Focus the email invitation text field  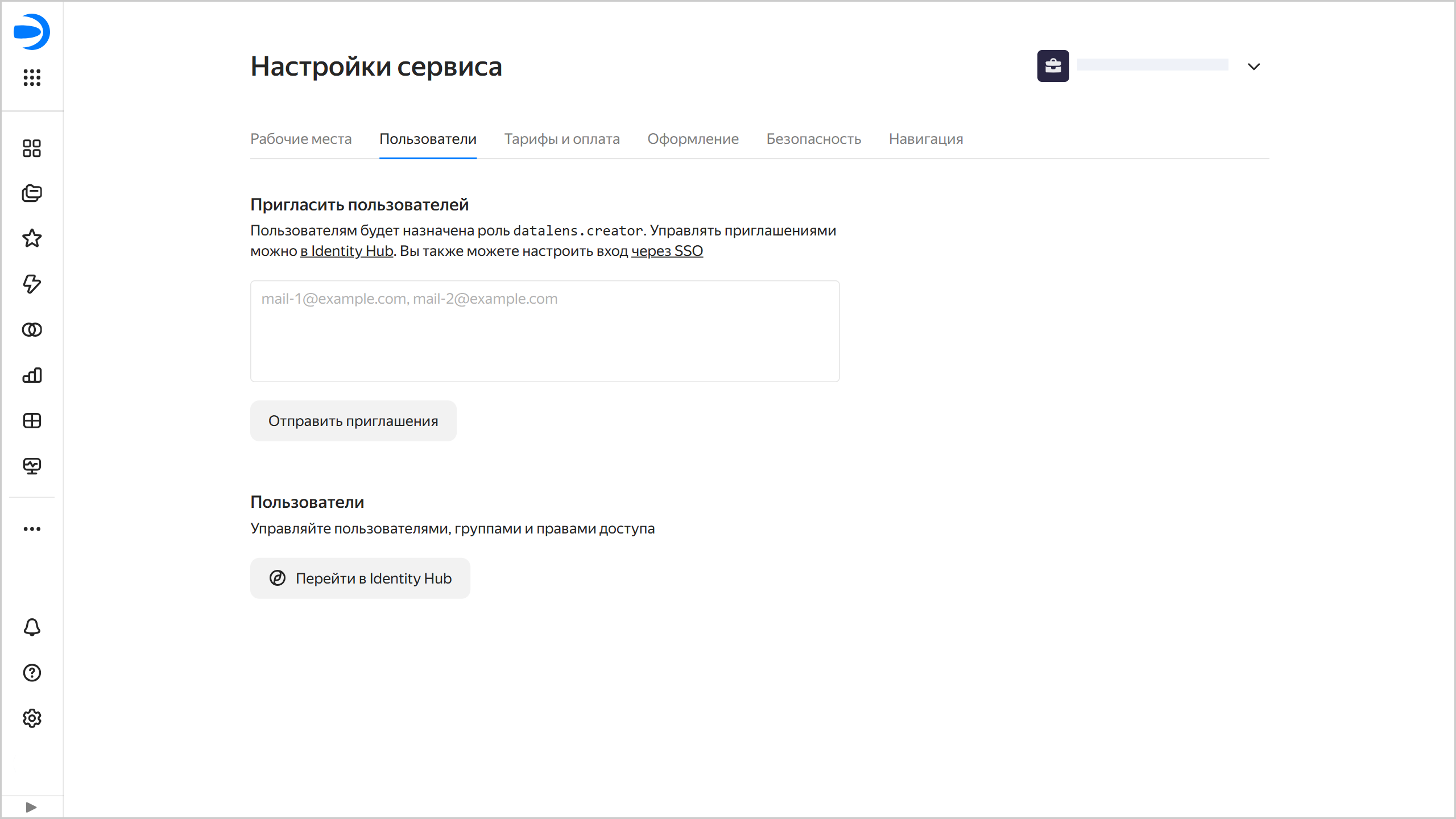click(544, 331)
